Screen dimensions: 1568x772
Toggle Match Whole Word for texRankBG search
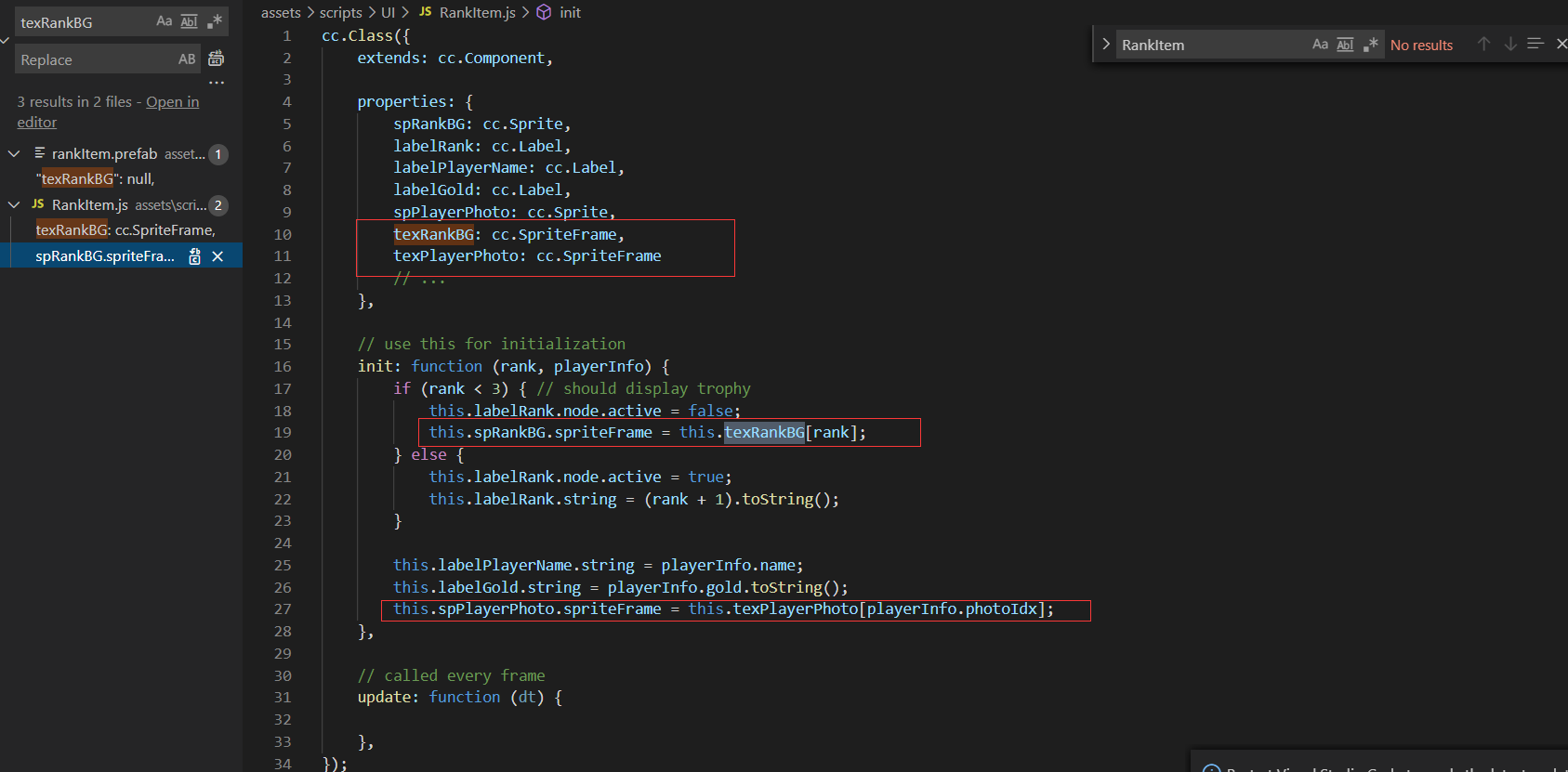[190, 21]
